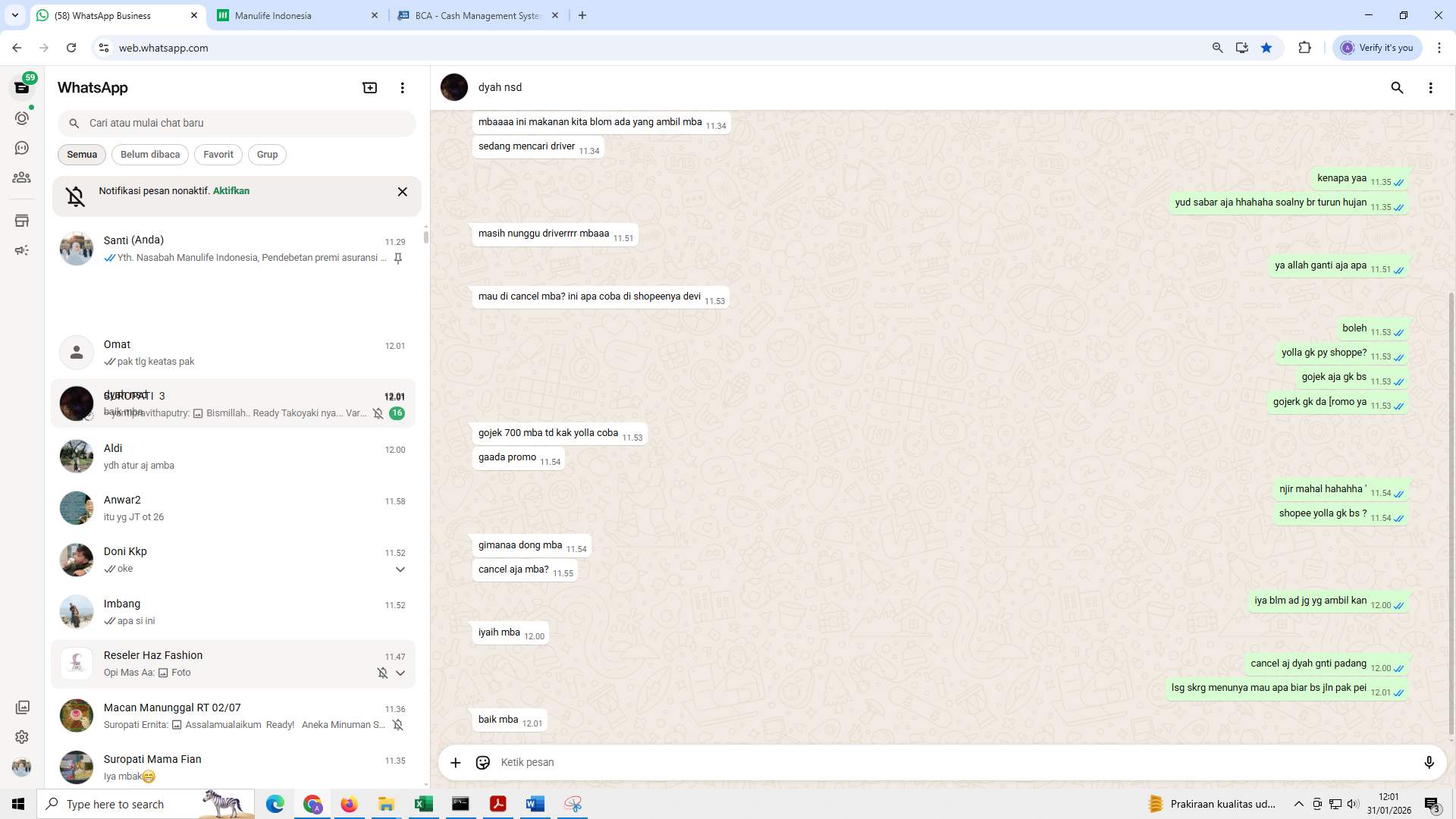Enable the Grup filter

pyautogui.click(x=267, y=154)
